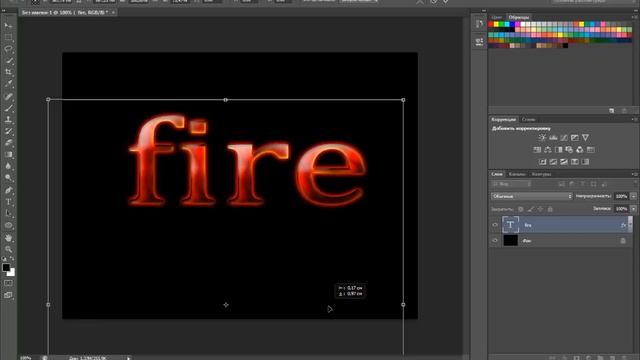Open the layer Opacity slider dropdown
Image resolution: width=640 pixels, height=360 pixels.
pyautogui.click(x=633, y=196)
